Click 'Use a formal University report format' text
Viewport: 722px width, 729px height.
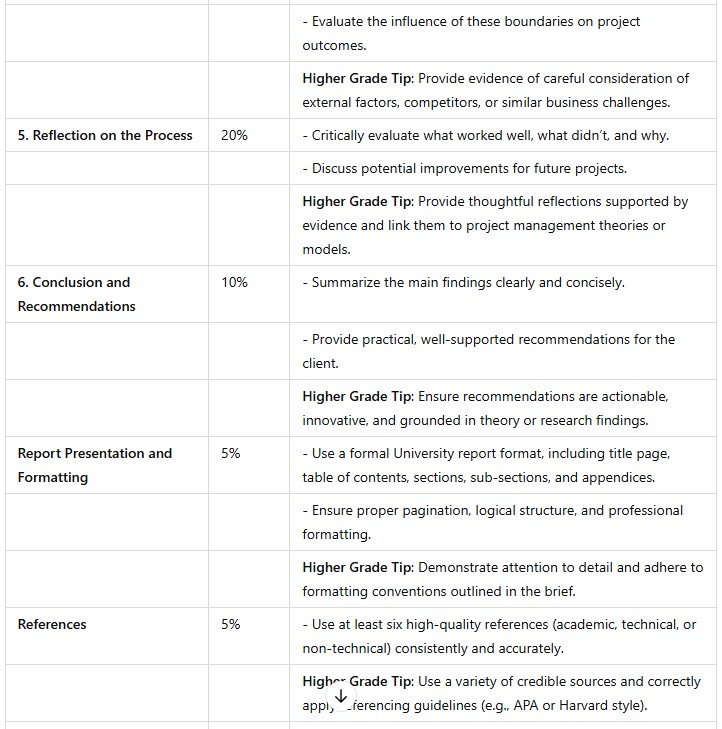(x=485, y=465)
